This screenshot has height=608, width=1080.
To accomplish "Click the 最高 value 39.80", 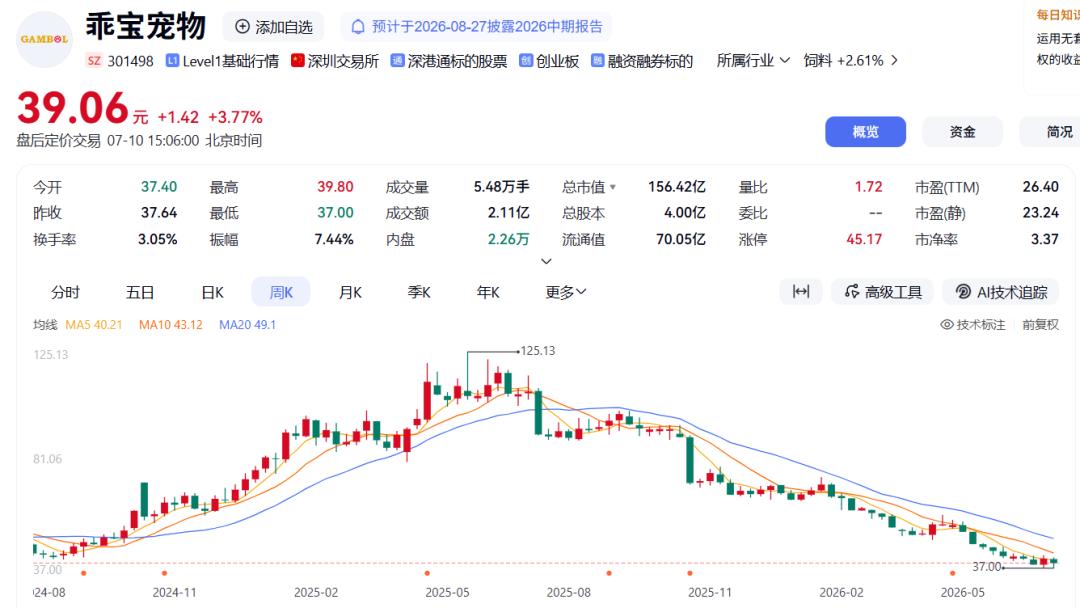I will [x=335, y=187].
